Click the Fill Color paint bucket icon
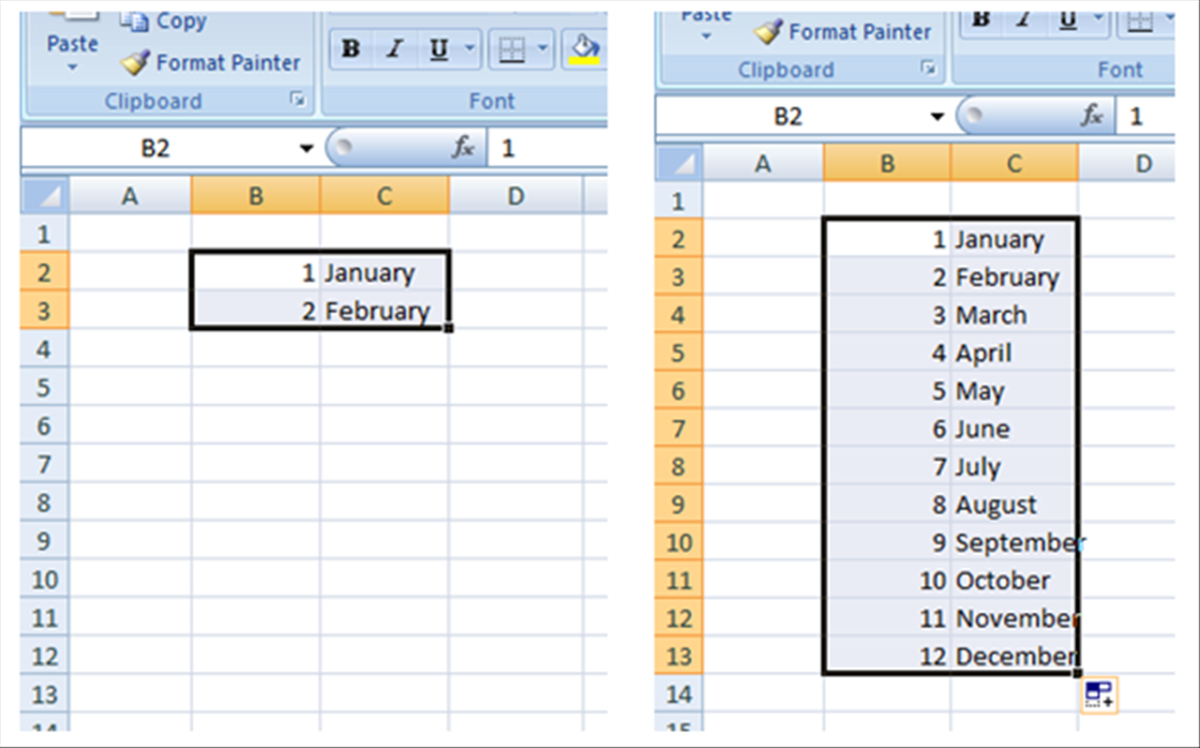 pyautogui.click(x=585, y=42)
